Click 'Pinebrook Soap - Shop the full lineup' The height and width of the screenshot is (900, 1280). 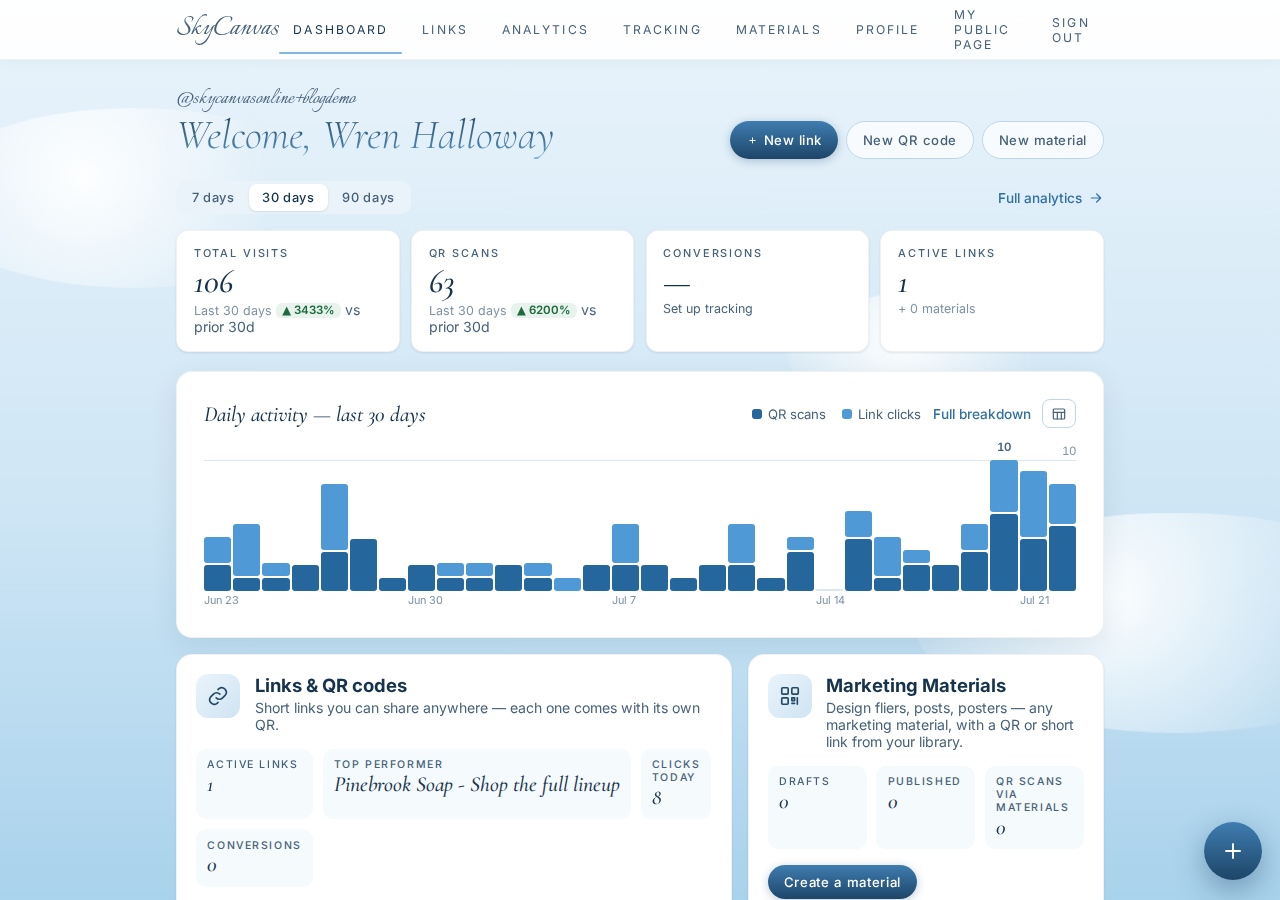click(x=477, y=785)
